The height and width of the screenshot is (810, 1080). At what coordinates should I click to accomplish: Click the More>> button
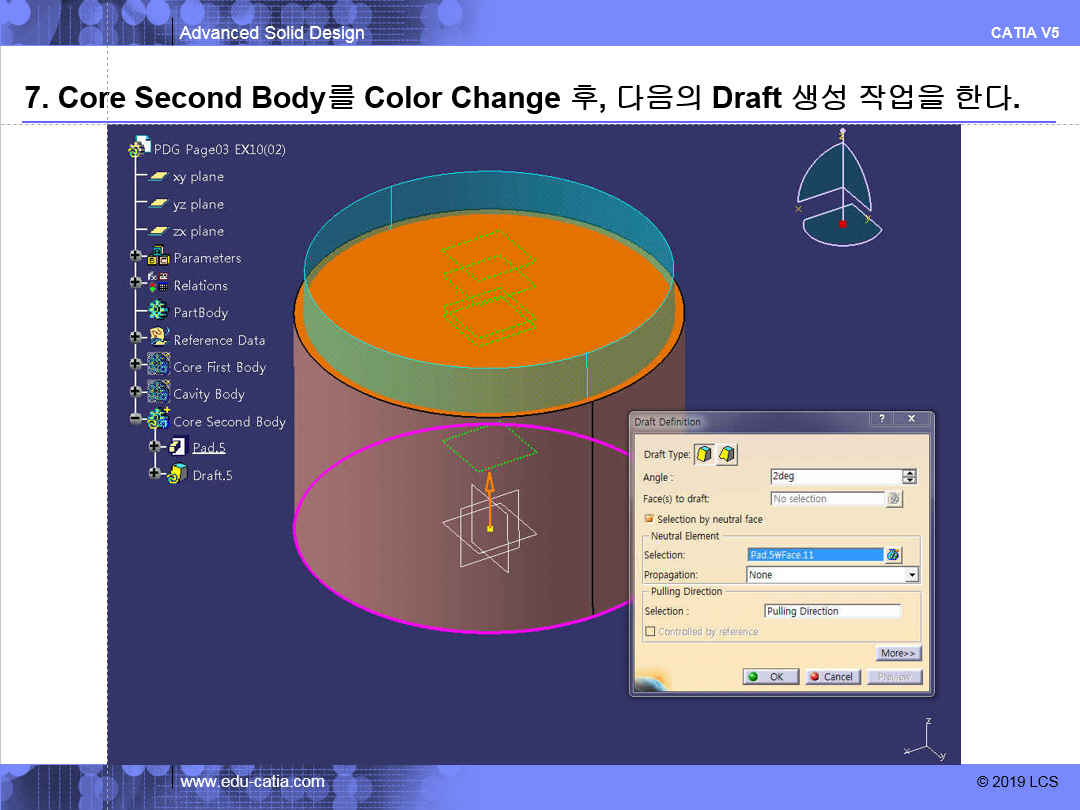[897, 653]
